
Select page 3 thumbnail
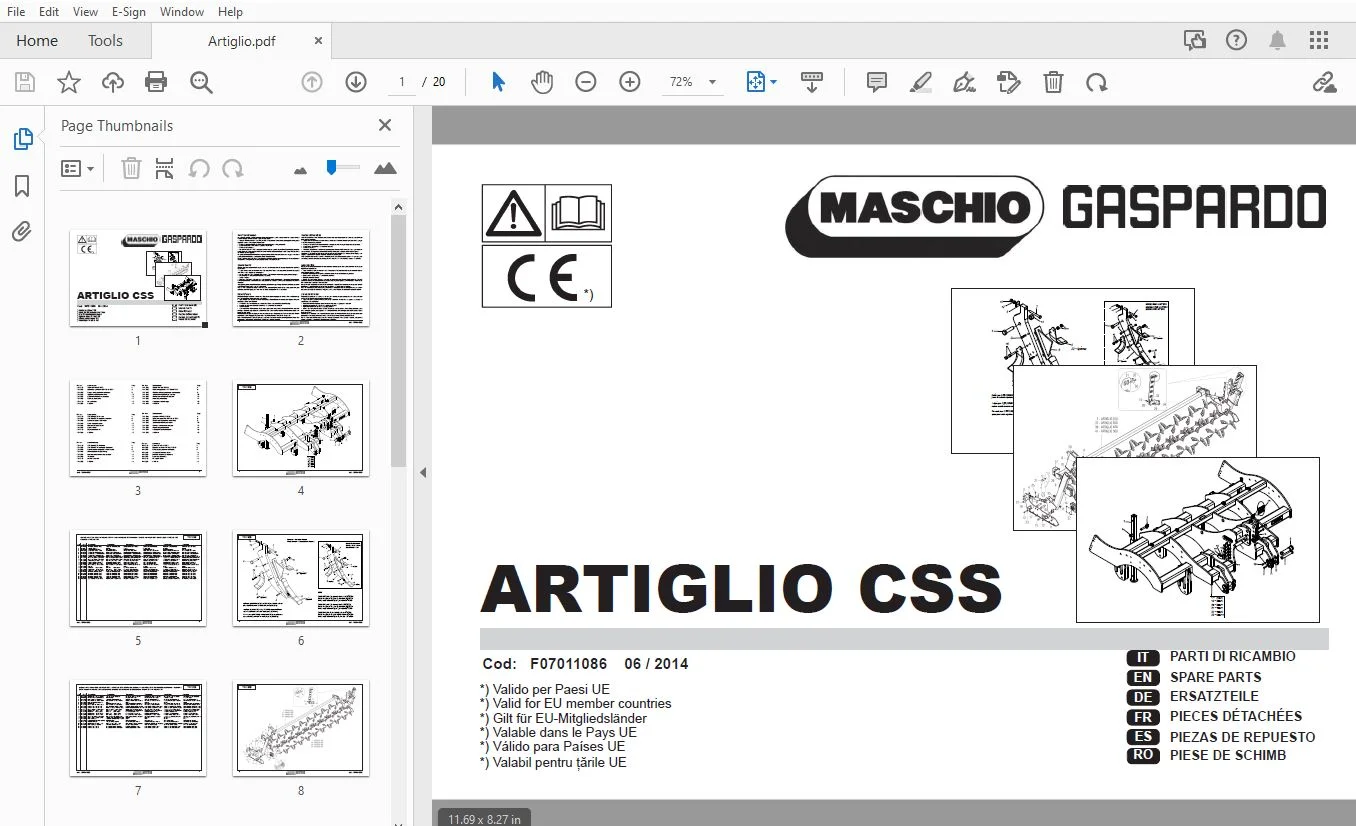138,428
